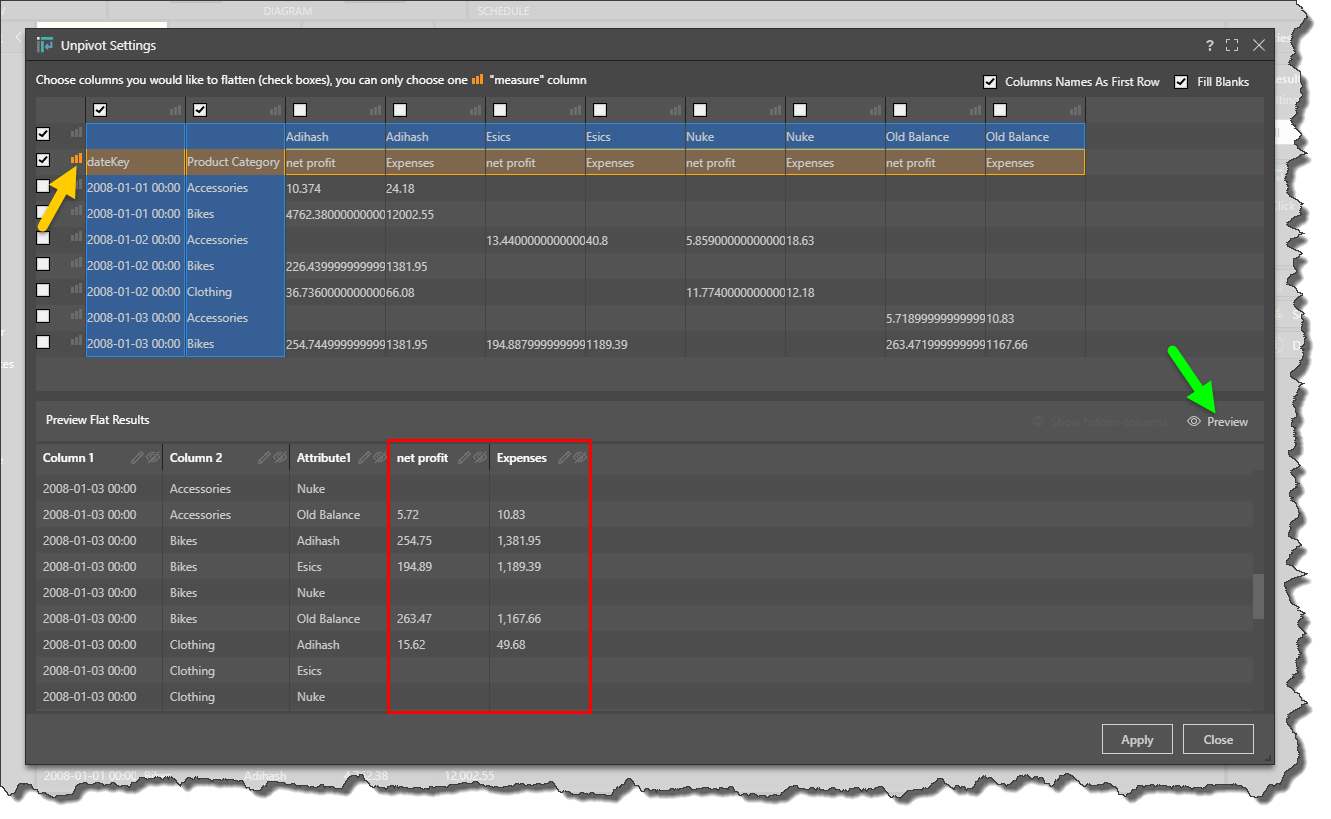Screen dimensions: 1331x819
Task: Uncheck the dateKey header row checkbox
Action: (x=43, y=160)
